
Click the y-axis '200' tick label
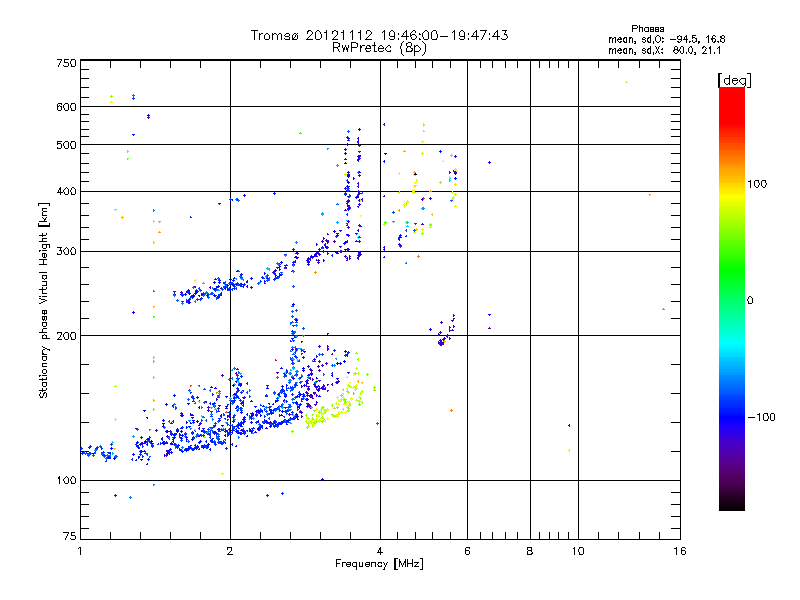tap(66, 336)
